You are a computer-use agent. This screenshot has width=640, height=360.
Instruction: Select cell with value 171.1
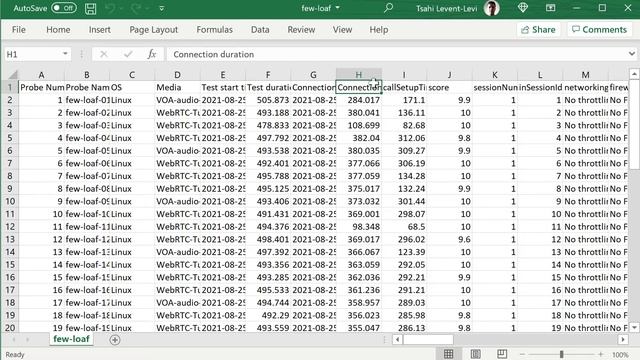pos(404,100)
